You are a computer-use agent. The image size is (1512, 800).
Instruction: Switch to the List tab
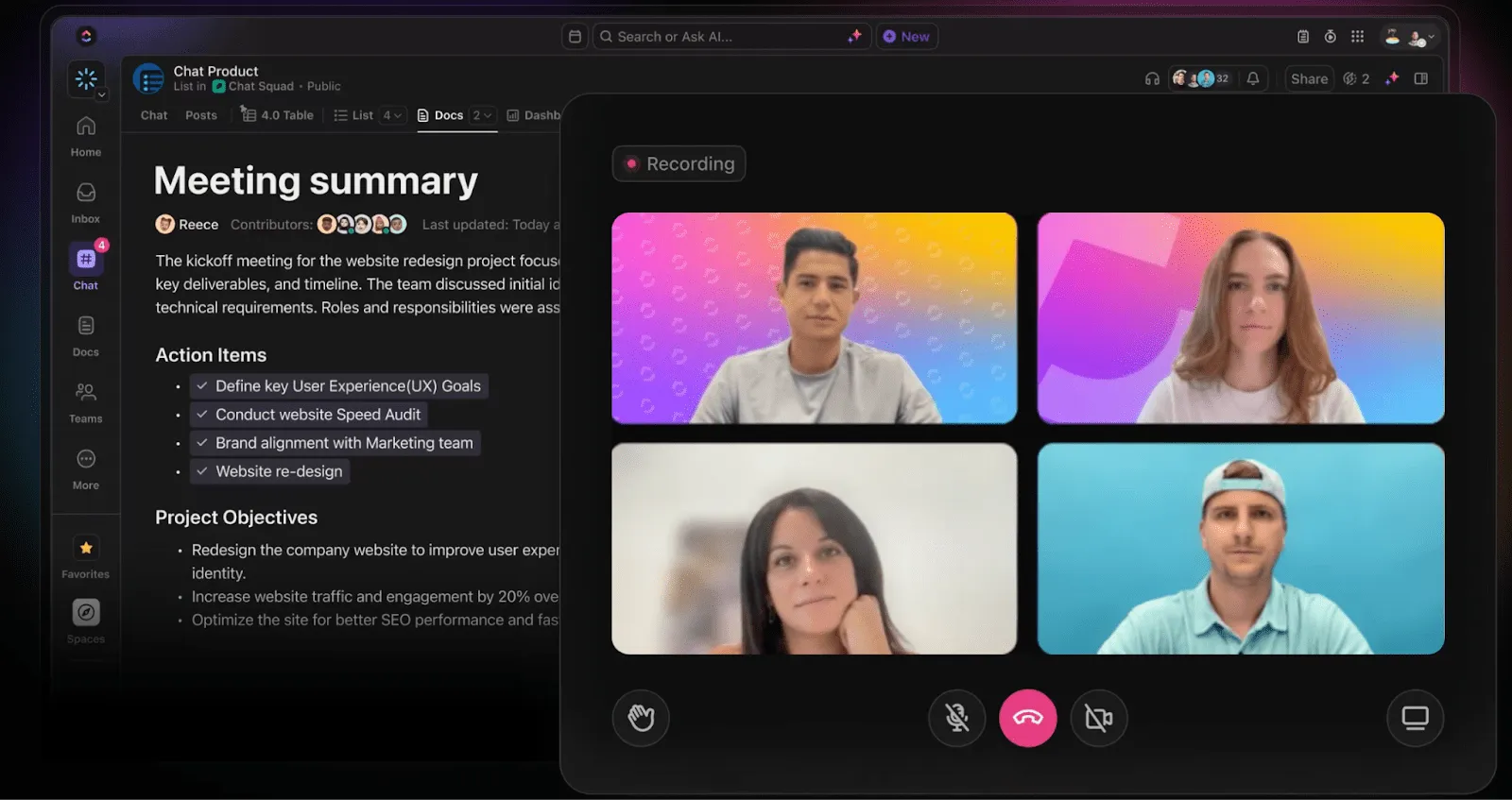(353, 115)
